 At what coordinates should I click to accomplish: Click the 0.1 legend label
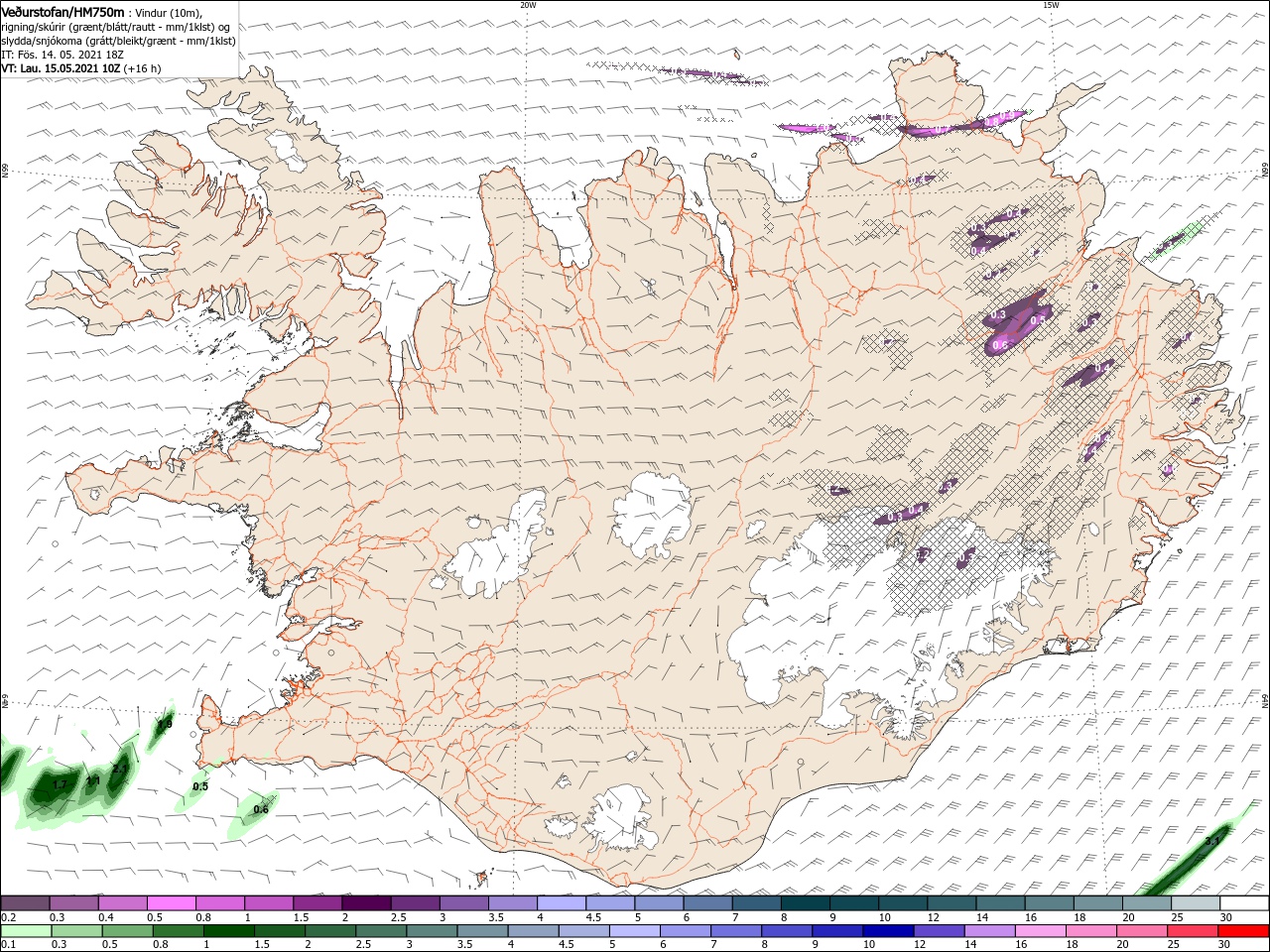(x=8, y=945)
